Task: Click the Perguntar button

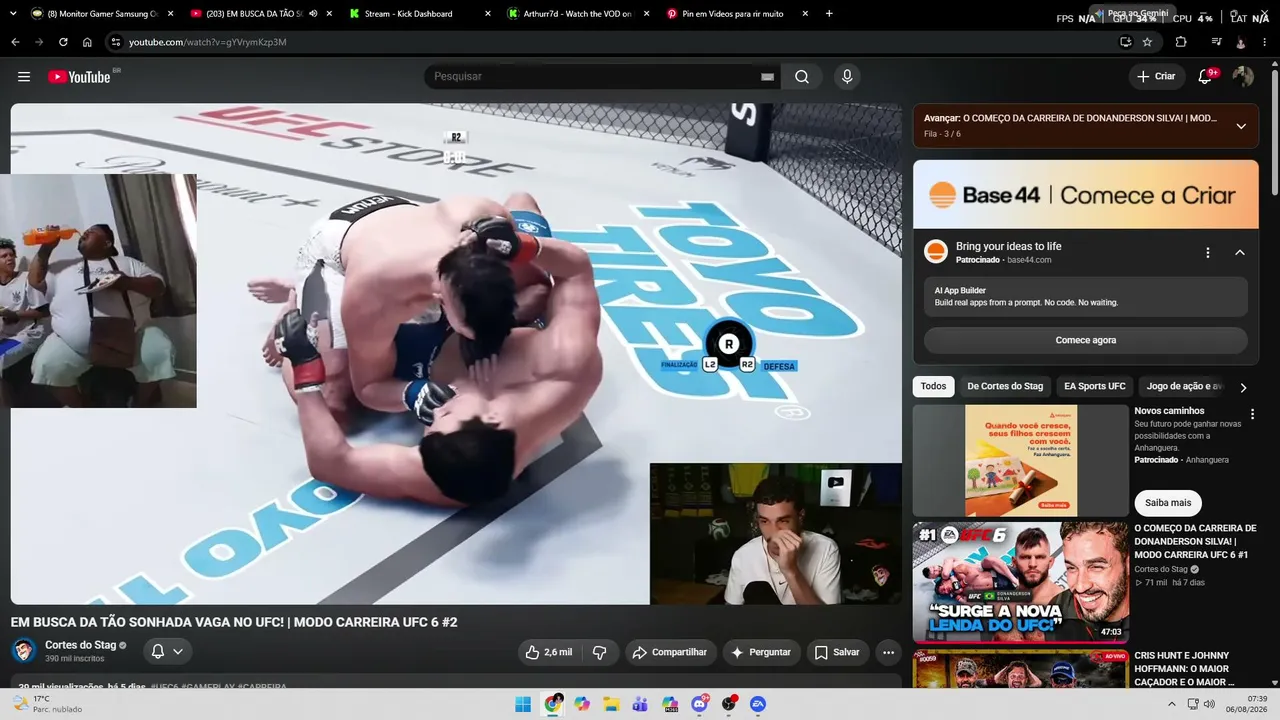Action: coord(761,652)
